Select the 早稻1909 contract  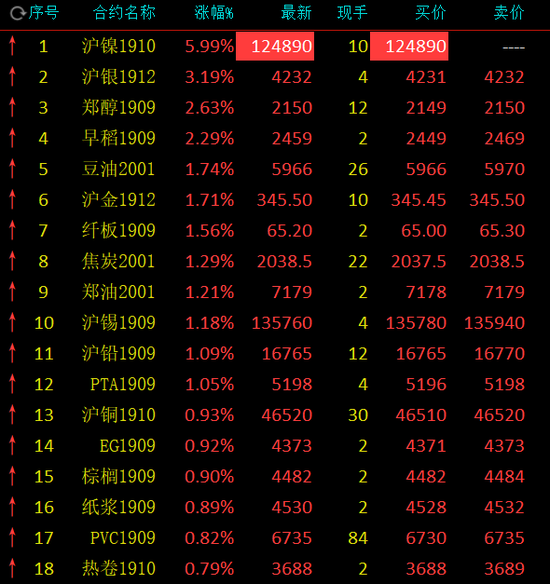[118, 138]
